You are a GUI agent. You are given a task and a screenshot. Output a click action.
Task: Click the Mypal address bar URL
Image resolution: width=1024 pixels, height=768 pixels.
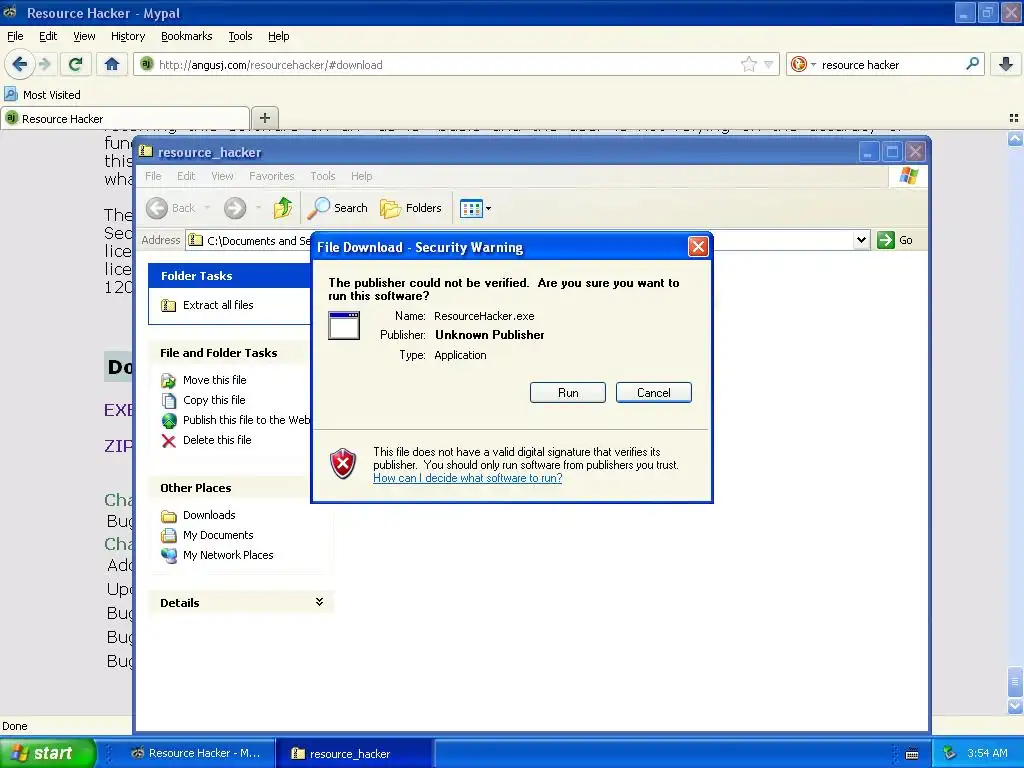pos(270,65)
